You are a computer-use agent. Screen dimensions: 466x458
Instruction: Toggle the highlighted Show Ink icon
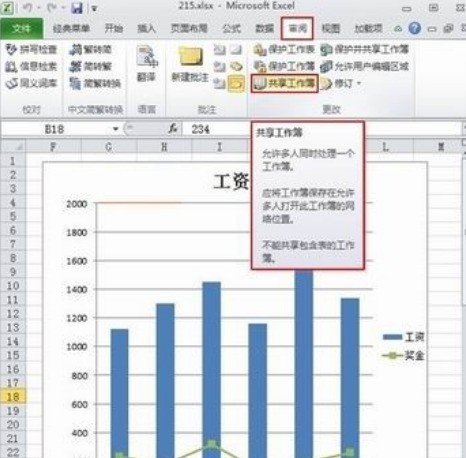point(236,83)
